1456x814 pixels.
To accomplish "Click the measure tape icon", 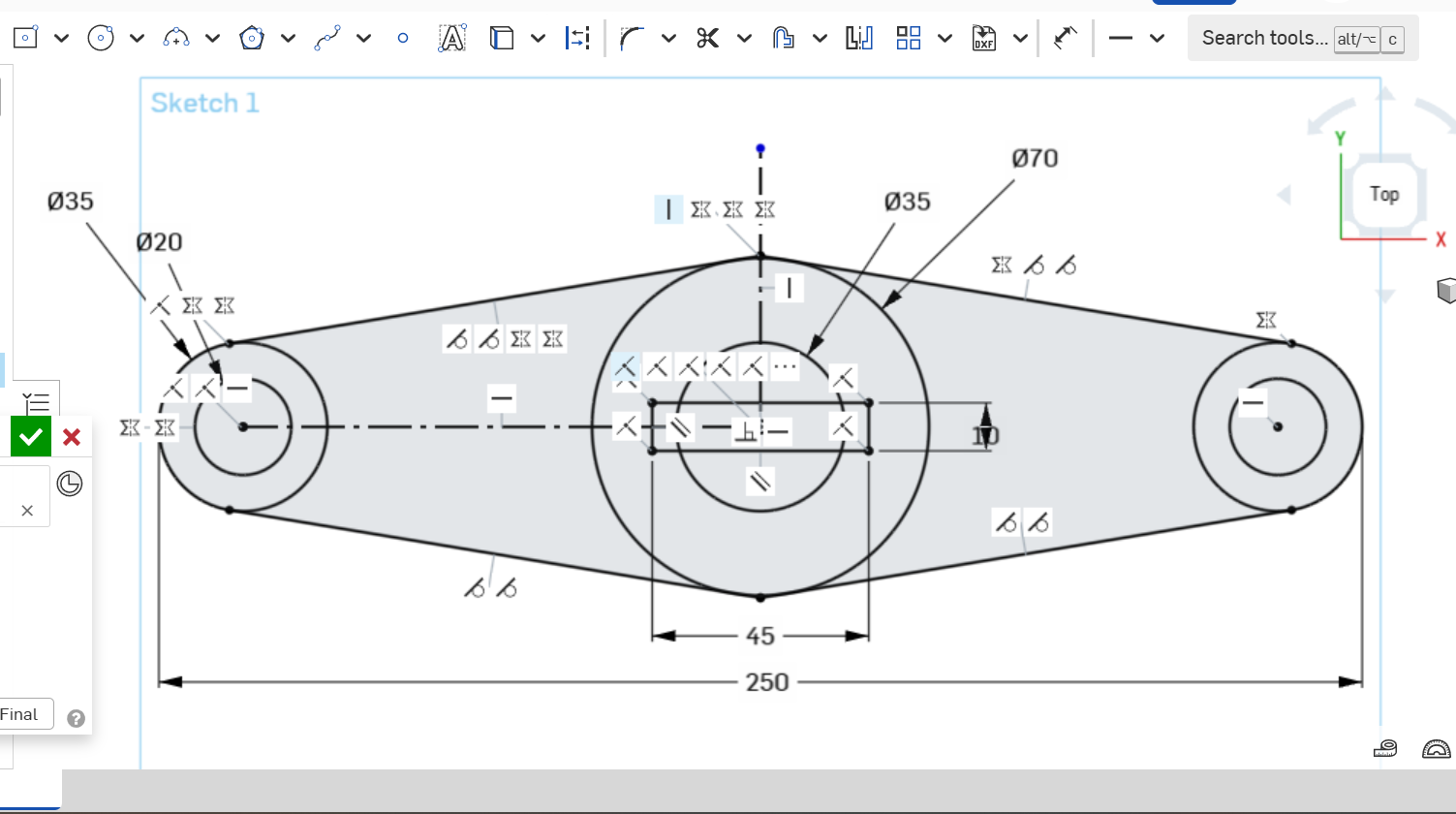I will pos(1385,748).
